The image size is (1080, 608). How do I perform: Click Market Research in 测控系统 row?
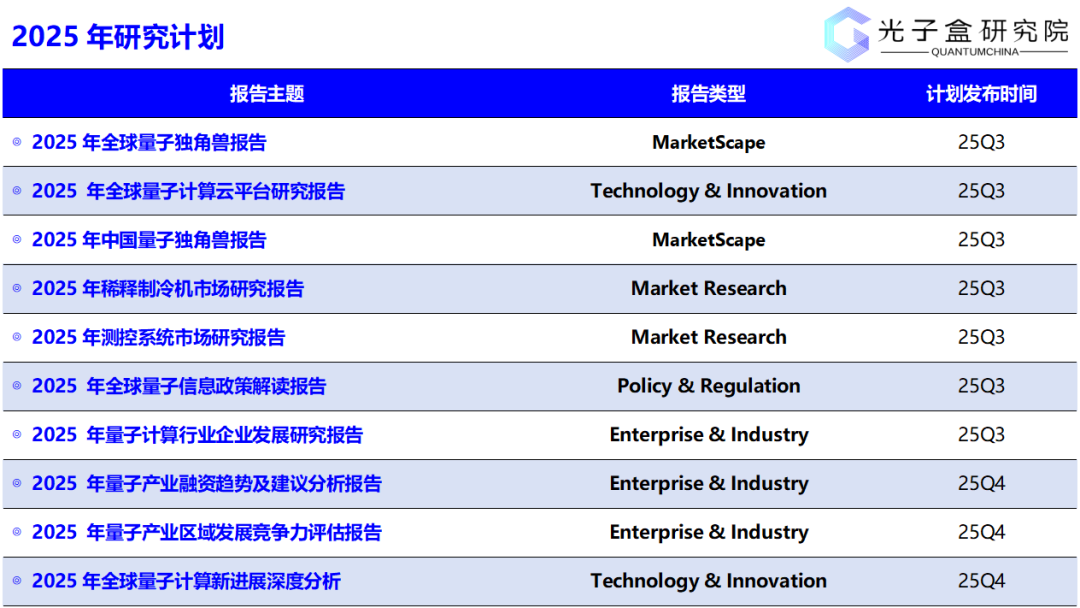pyautogui.click(x=709, y=337)
